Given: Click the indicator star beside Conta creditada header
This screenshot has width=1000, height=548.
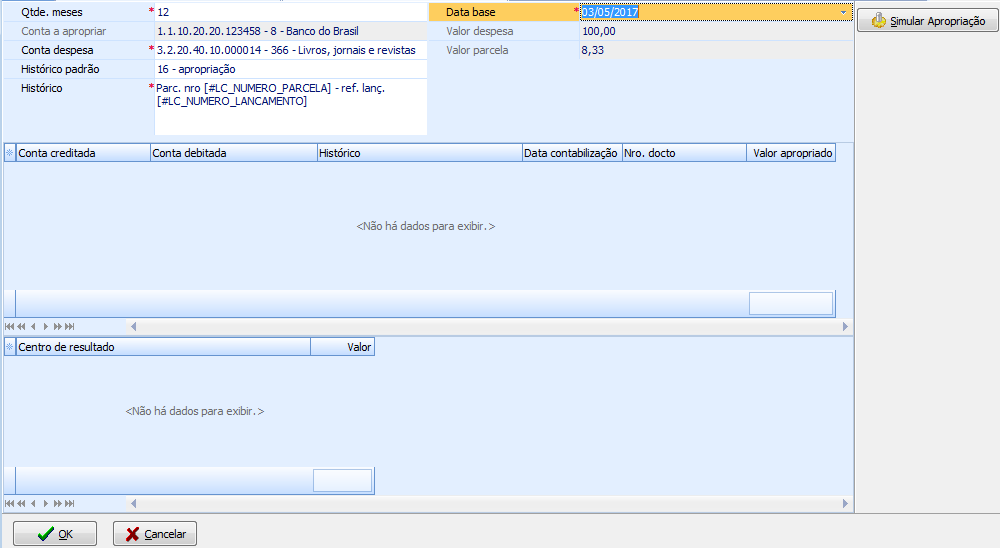Looking at the screenshot, I should tap(10, 153).
